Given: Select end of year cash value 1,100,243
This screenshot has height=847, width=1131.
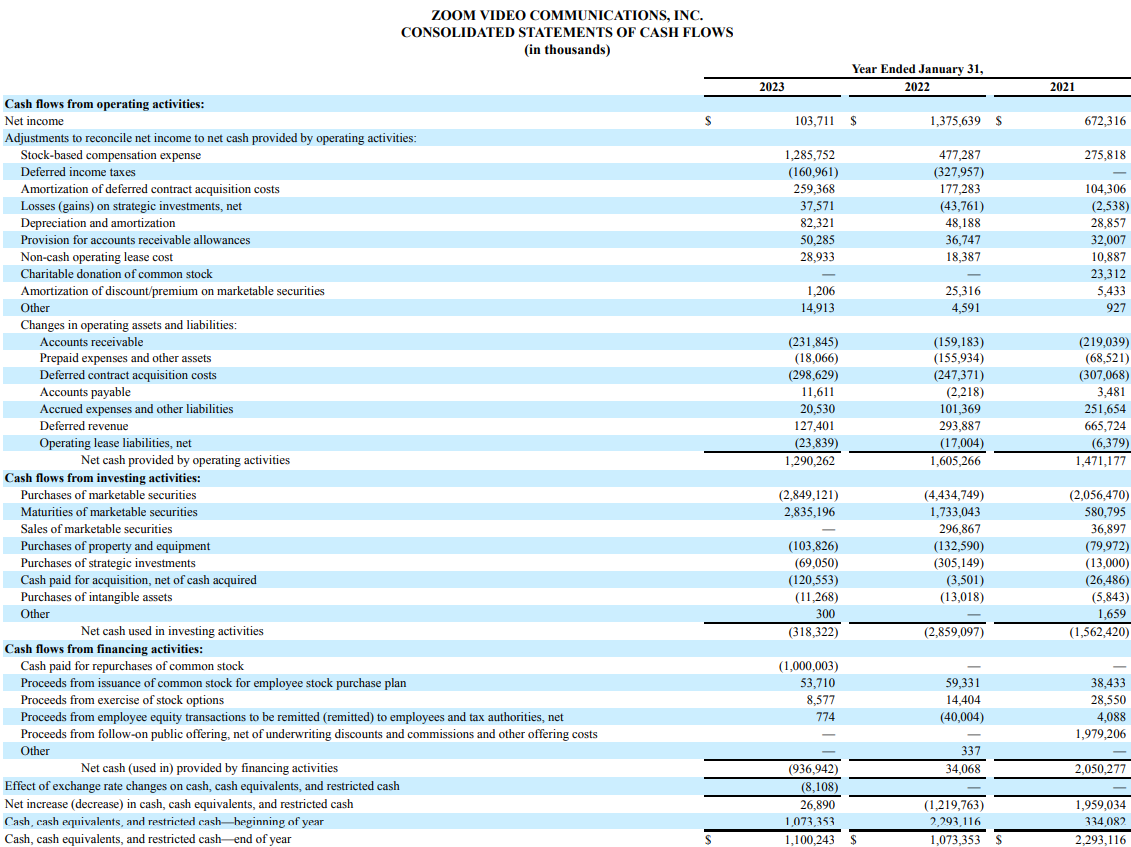Looking at the screenshot, I should [810, 839].
